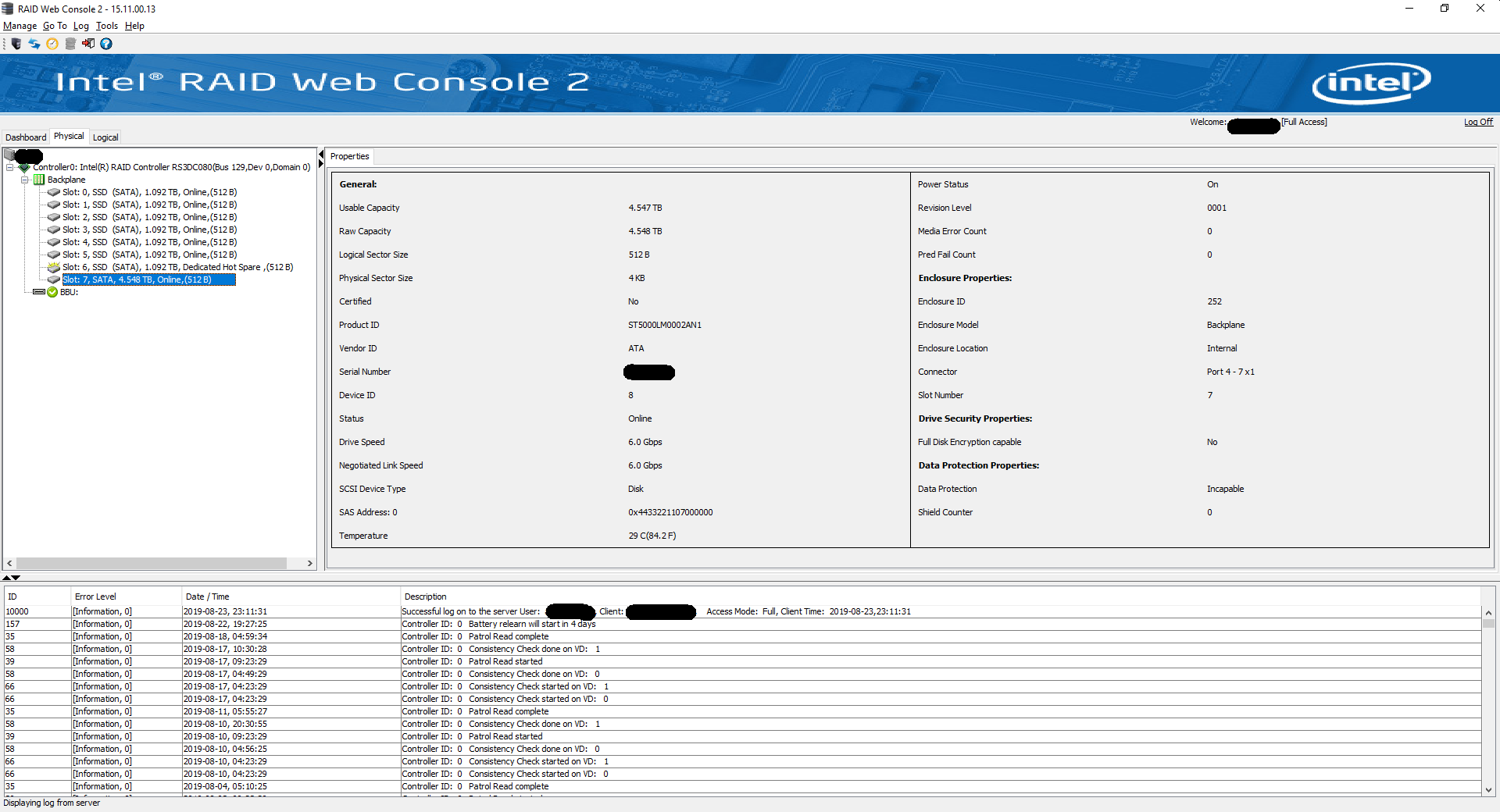Sort log by ID column header
The image size is (1500, 812).
coord(37,597)
